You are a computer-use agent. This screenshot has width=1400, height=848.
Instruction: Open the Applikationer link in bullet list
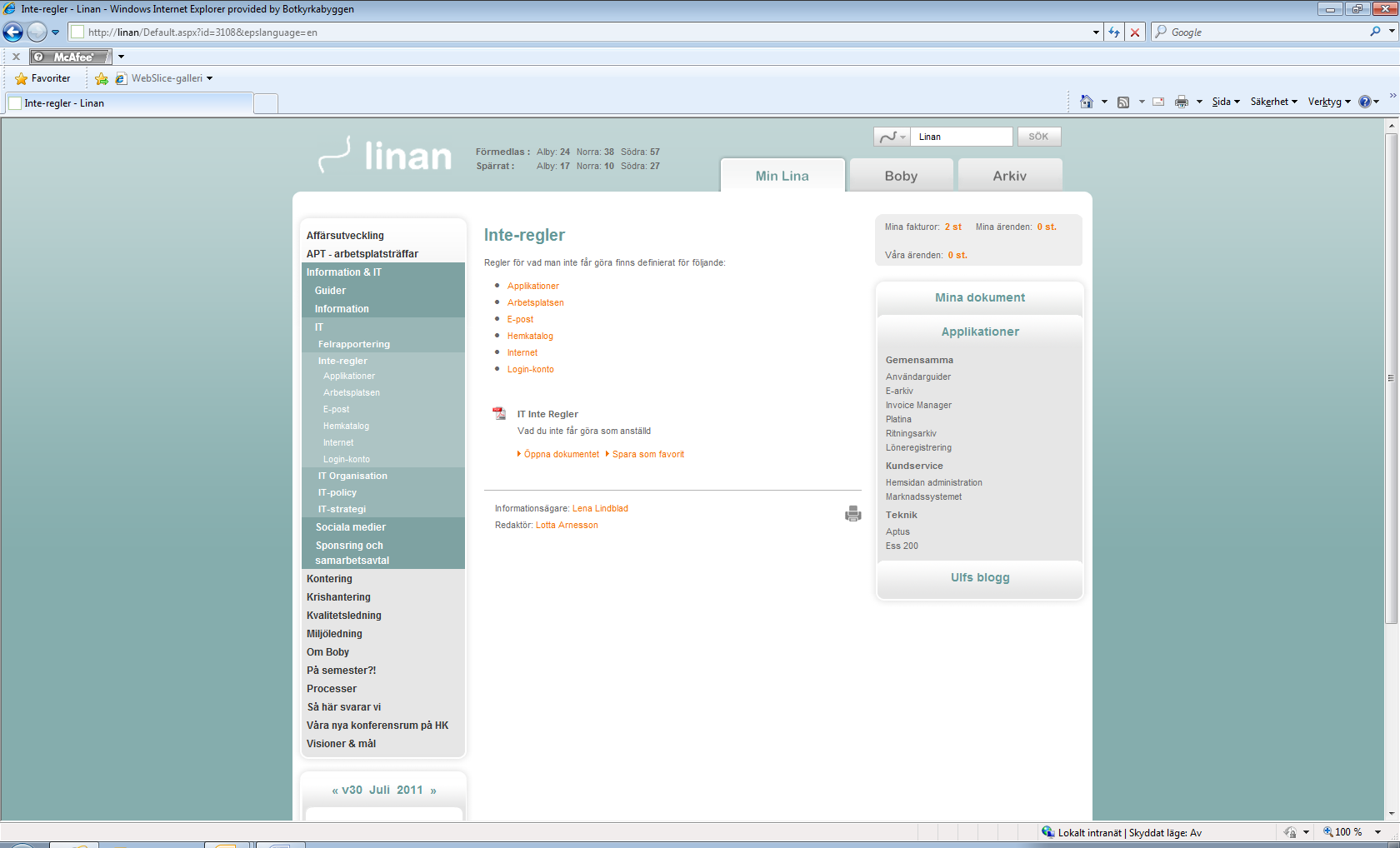click(x=533, y=286)
